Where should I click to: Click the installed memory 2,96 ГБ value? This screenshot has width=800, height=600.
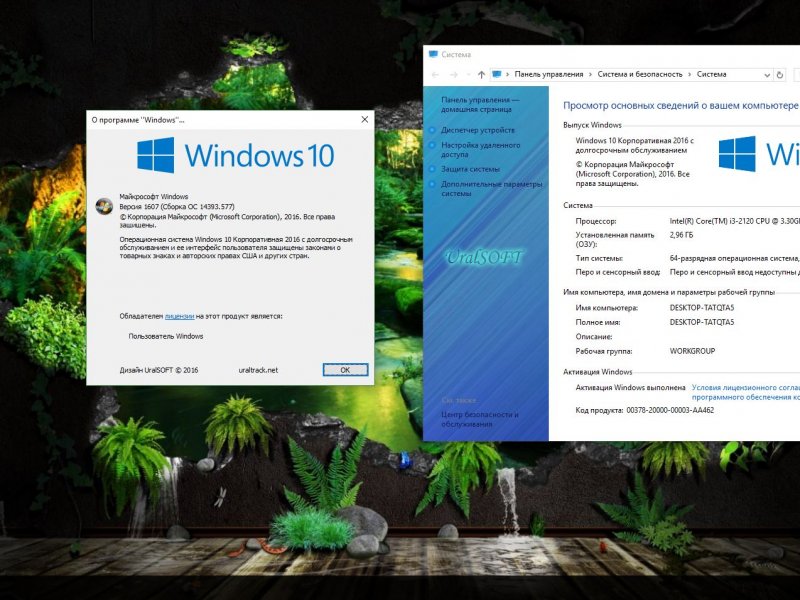(x=681, y=235)
